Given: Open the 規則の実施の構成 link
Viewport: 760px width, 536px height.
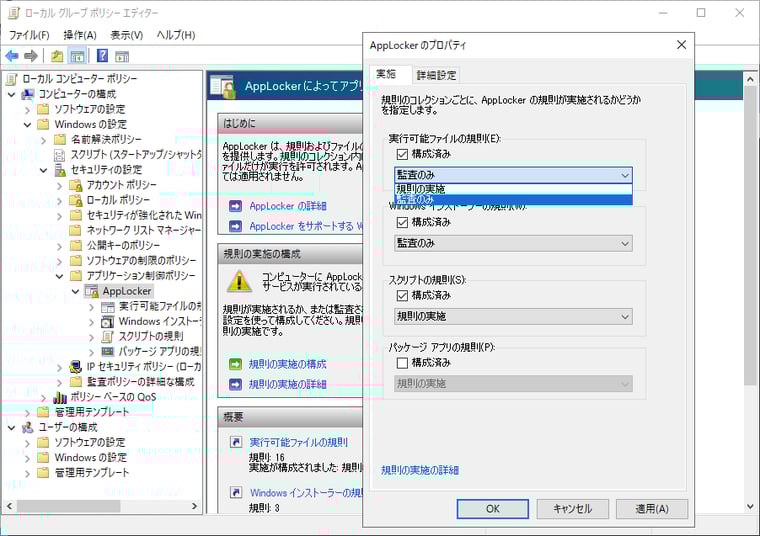Looking at the screenshot, I should coord(288,364).
